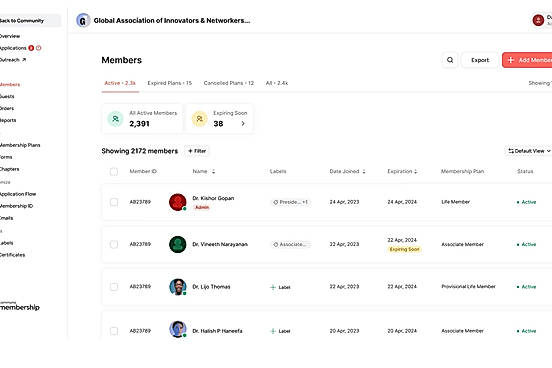Open Outreach in sidebar
This screenshot has height=368, width=552.
(10, 60)
